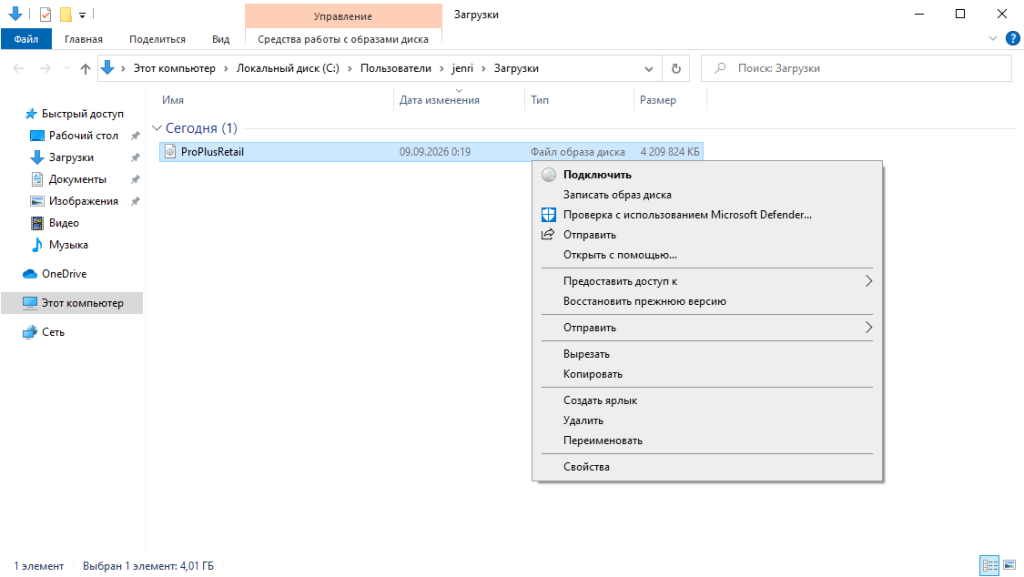Click Пользователи breadcrumb in address bar
This screenshot has height=577, width=1024.
tap(396, 68)
